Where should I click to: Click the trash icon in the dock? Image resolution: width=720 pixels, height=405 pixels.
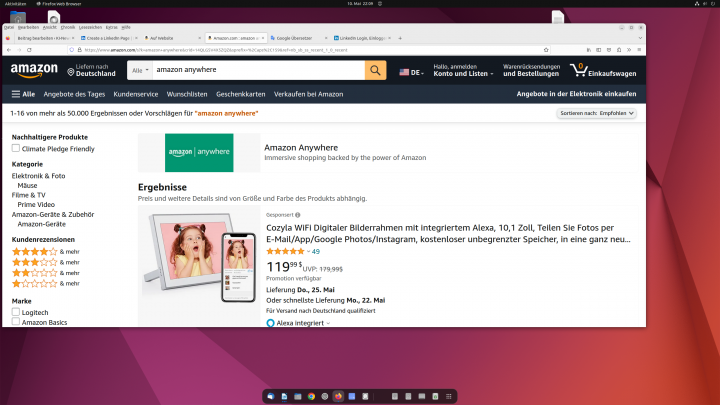click(x=435, y=396)
